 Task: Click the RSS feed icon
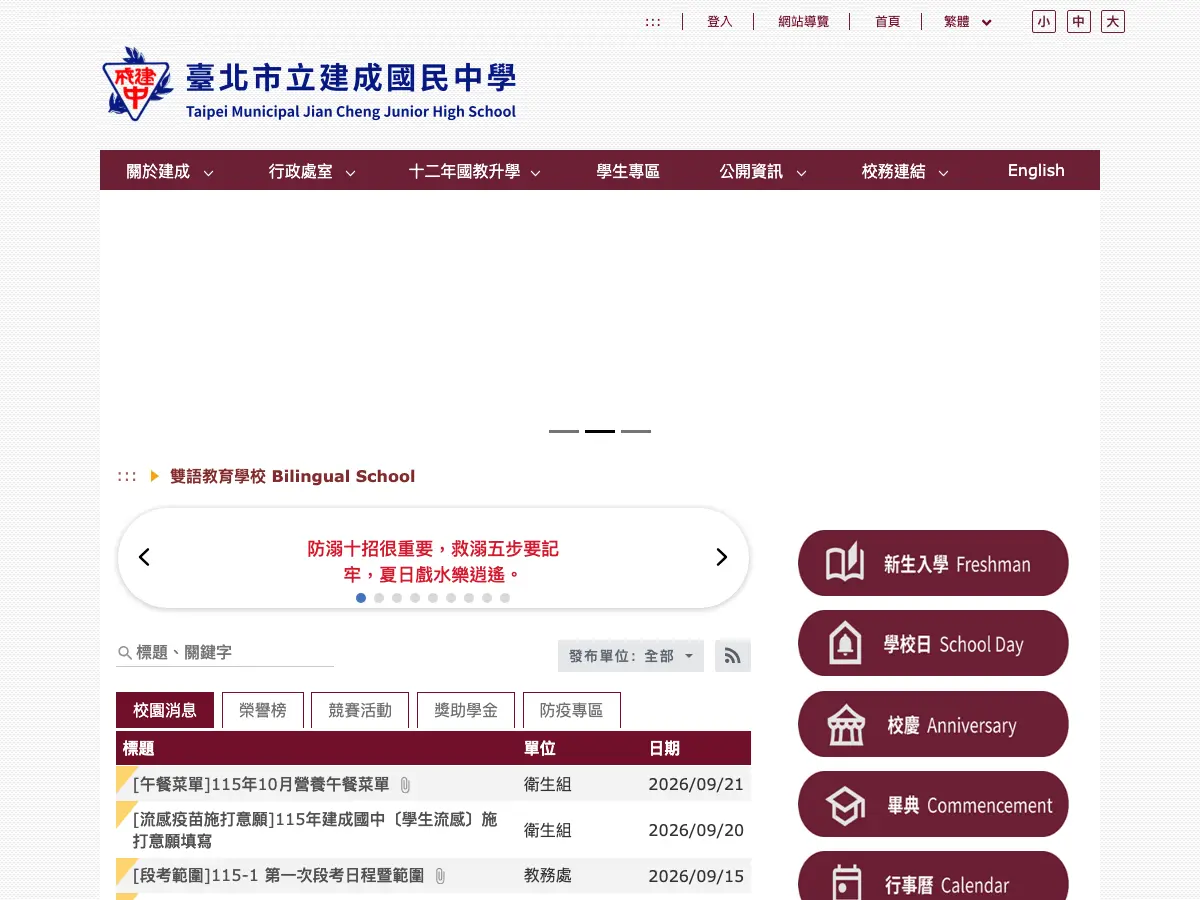coord(733,656)
